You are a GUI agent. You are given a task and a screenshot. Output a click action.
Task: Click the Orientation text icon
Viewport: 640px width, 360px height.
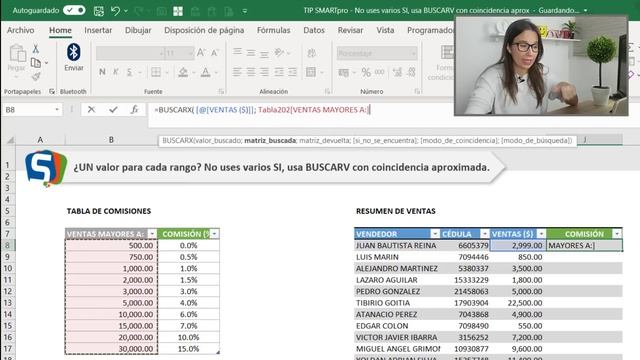click(280, 52)
